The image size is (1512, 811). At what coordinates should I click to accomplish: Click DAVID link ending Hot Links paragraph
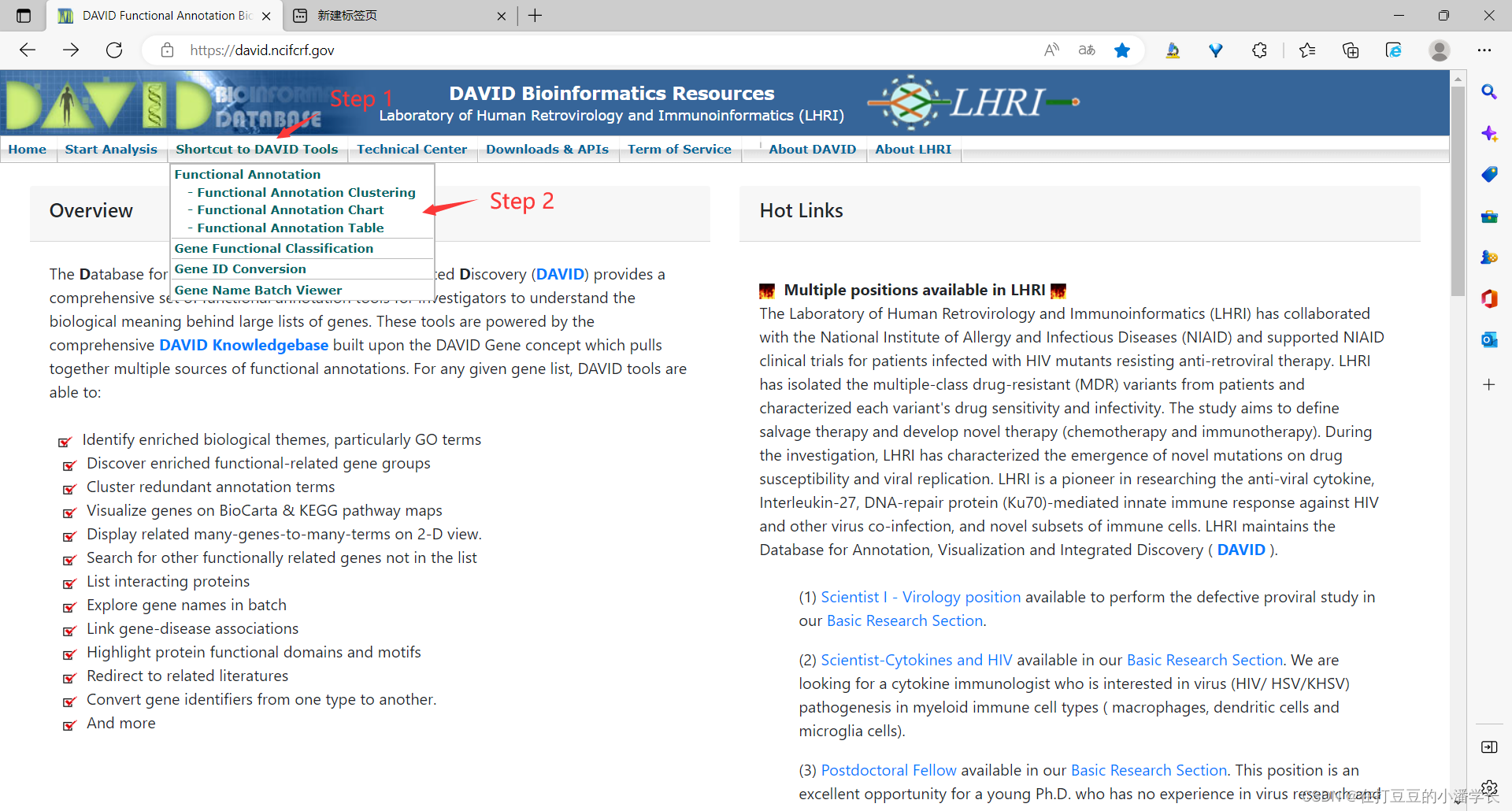click(1241, 550)
